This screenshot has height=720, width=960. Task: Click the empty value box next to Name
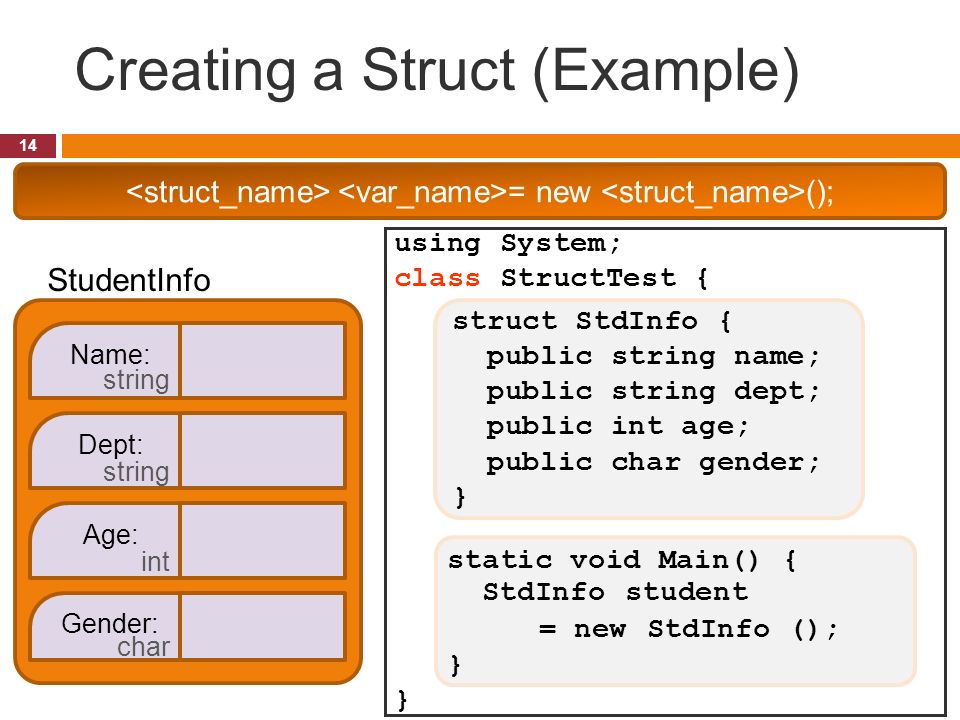[x=263, y=361]
